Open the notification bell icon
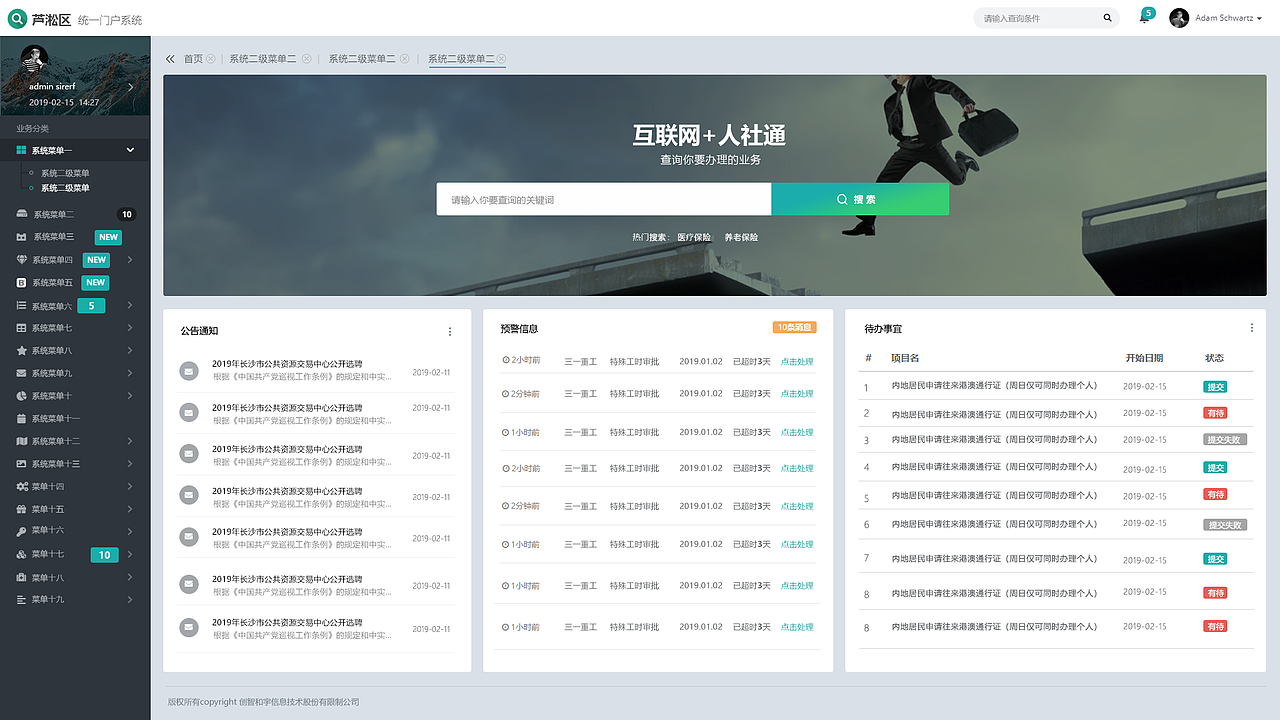 [1144, 19]
